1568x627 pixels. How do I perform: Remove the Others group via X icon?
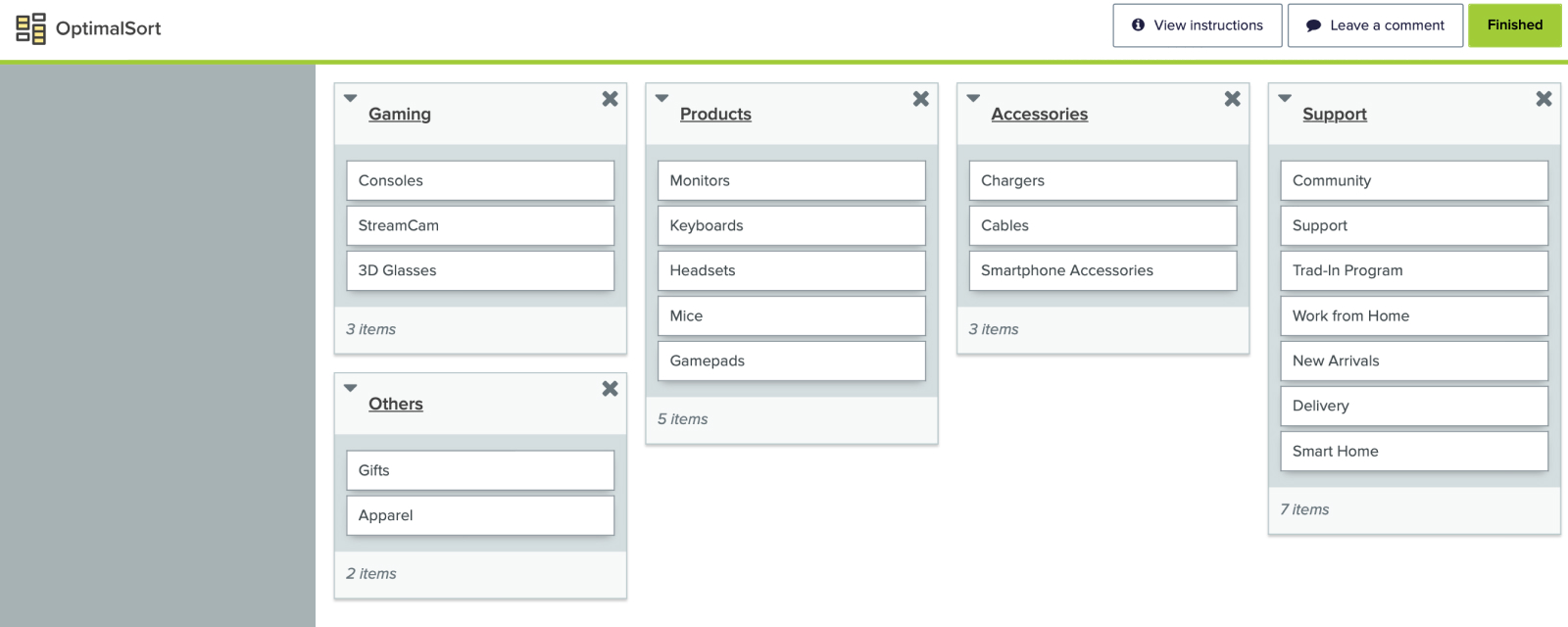tap(610, 389)
